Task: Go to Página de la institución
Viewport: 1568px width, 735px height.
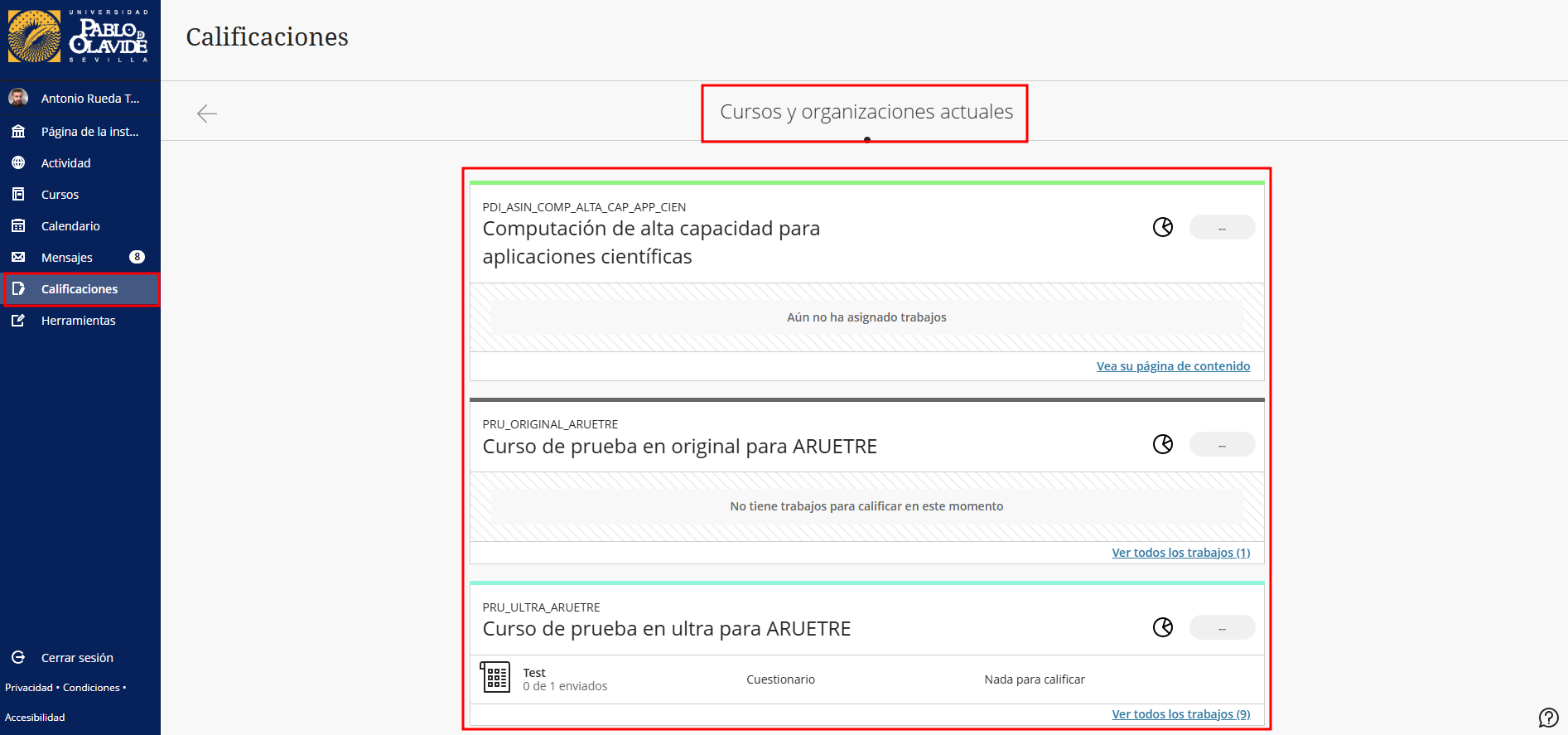Action: pyautogui.click(x=89, y=132)
